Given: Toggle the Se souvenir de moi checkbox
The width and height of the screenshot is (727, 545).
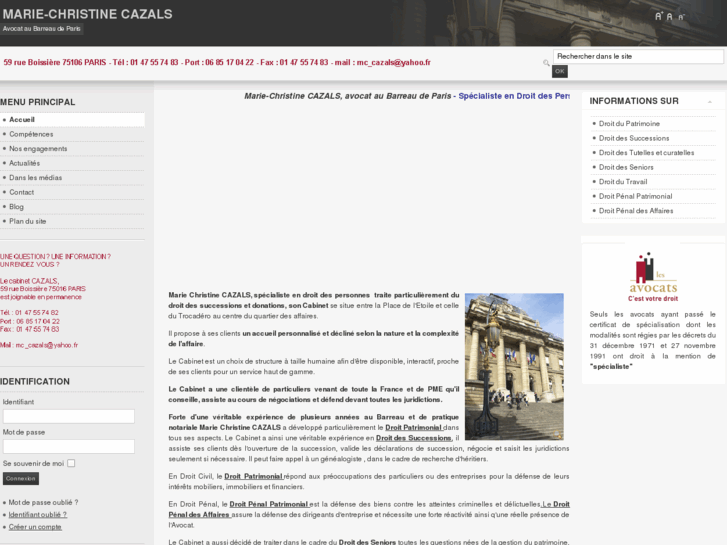Looking at the screenshot, I should tap(71, 463).
